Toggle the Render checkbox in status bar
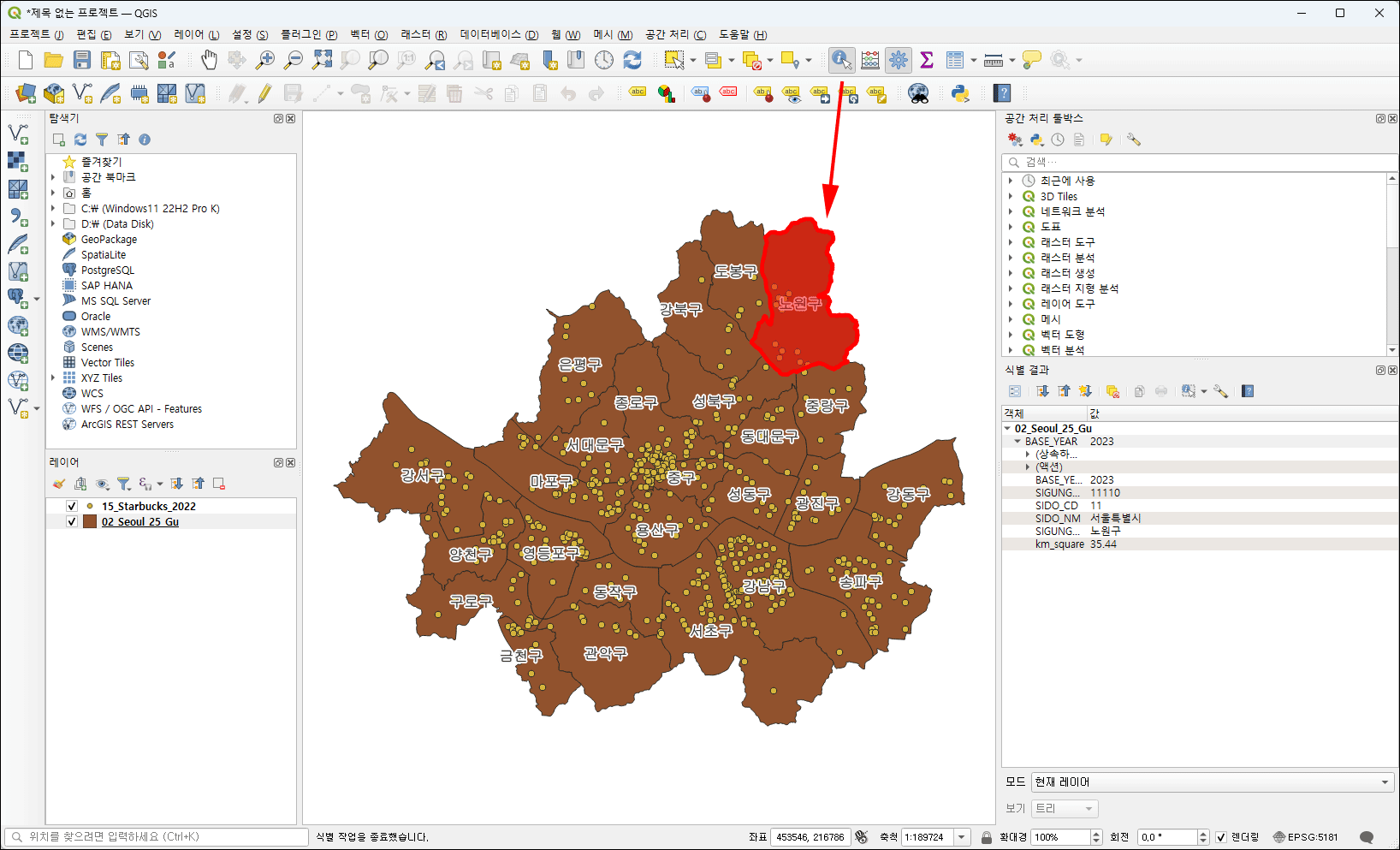Screen dimensions: 1400x850 point(1221,837)
